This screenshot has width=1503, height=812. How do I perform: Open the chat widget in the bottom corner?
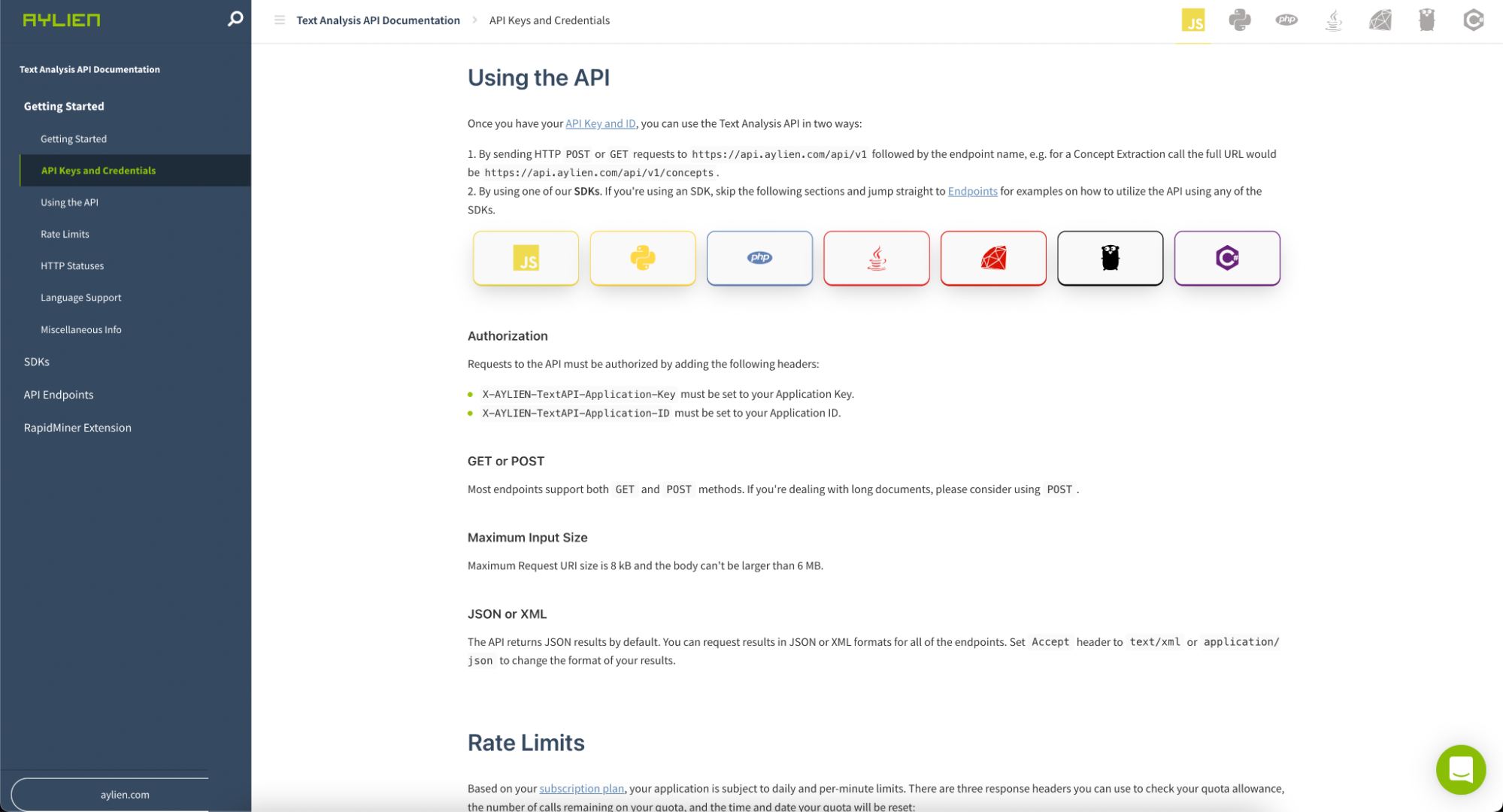click(x=1460, y=770)
